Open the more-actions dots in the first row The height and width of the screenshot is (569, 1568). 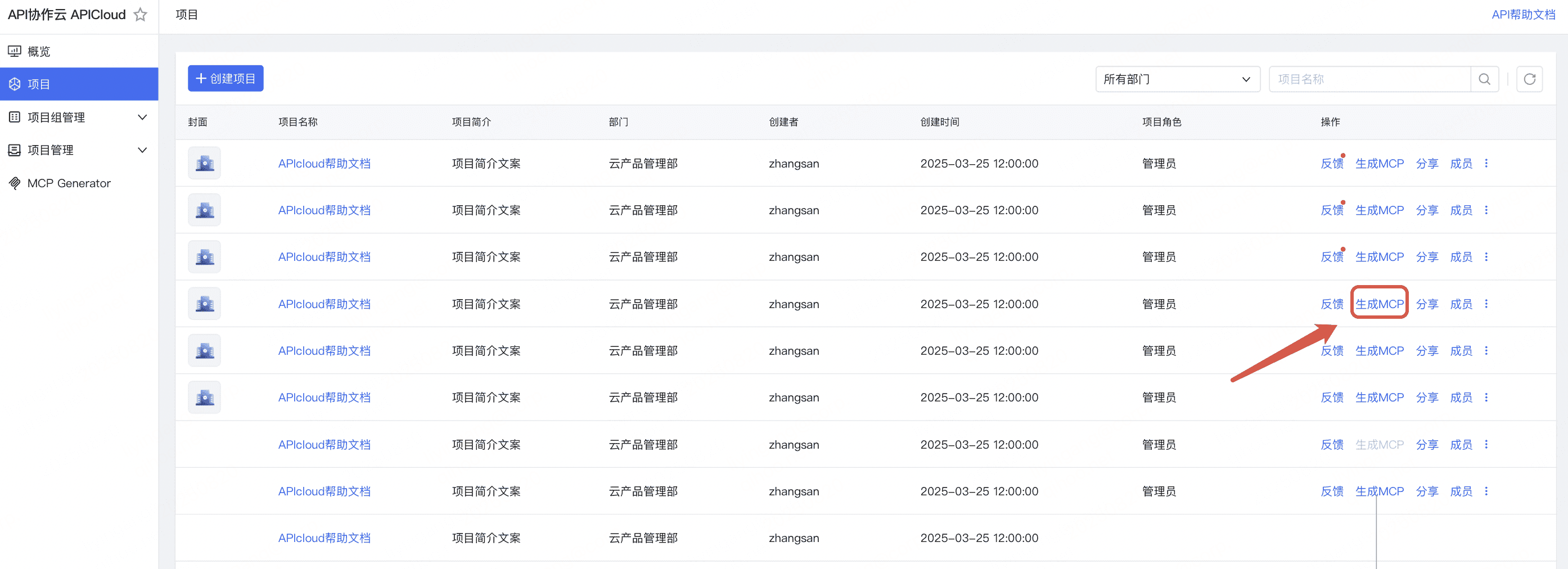(x=1486, y=163)
